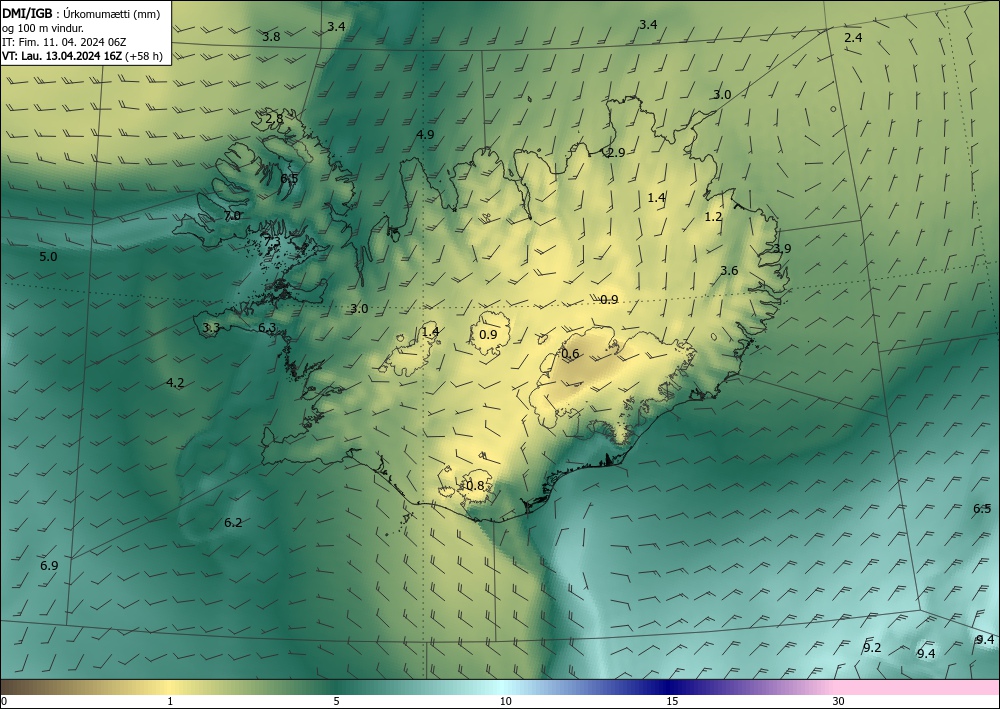Click the colorbar tick label 15
The image size is (1000, 709).
click(672, 701)
